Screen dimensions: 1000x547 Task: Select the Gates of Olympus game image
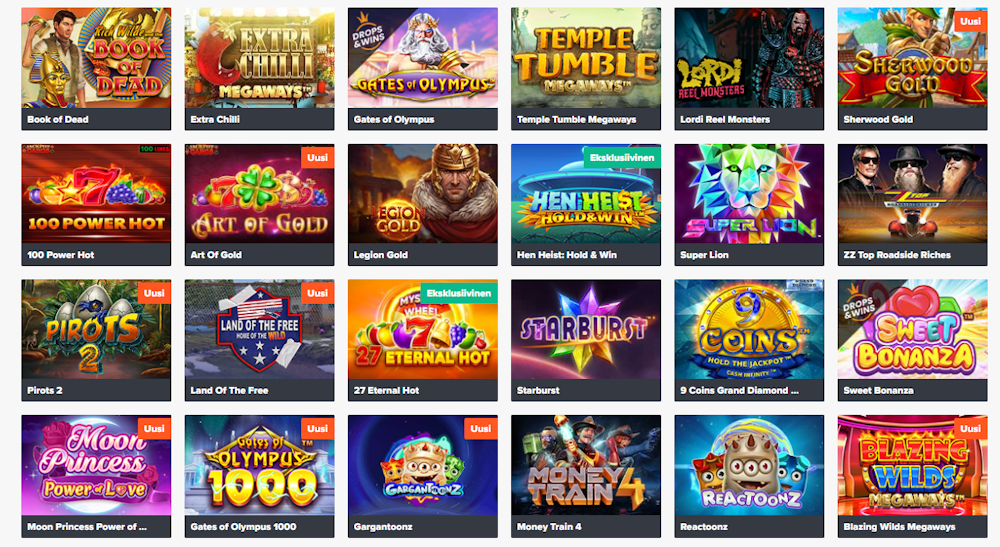[422, 58]
